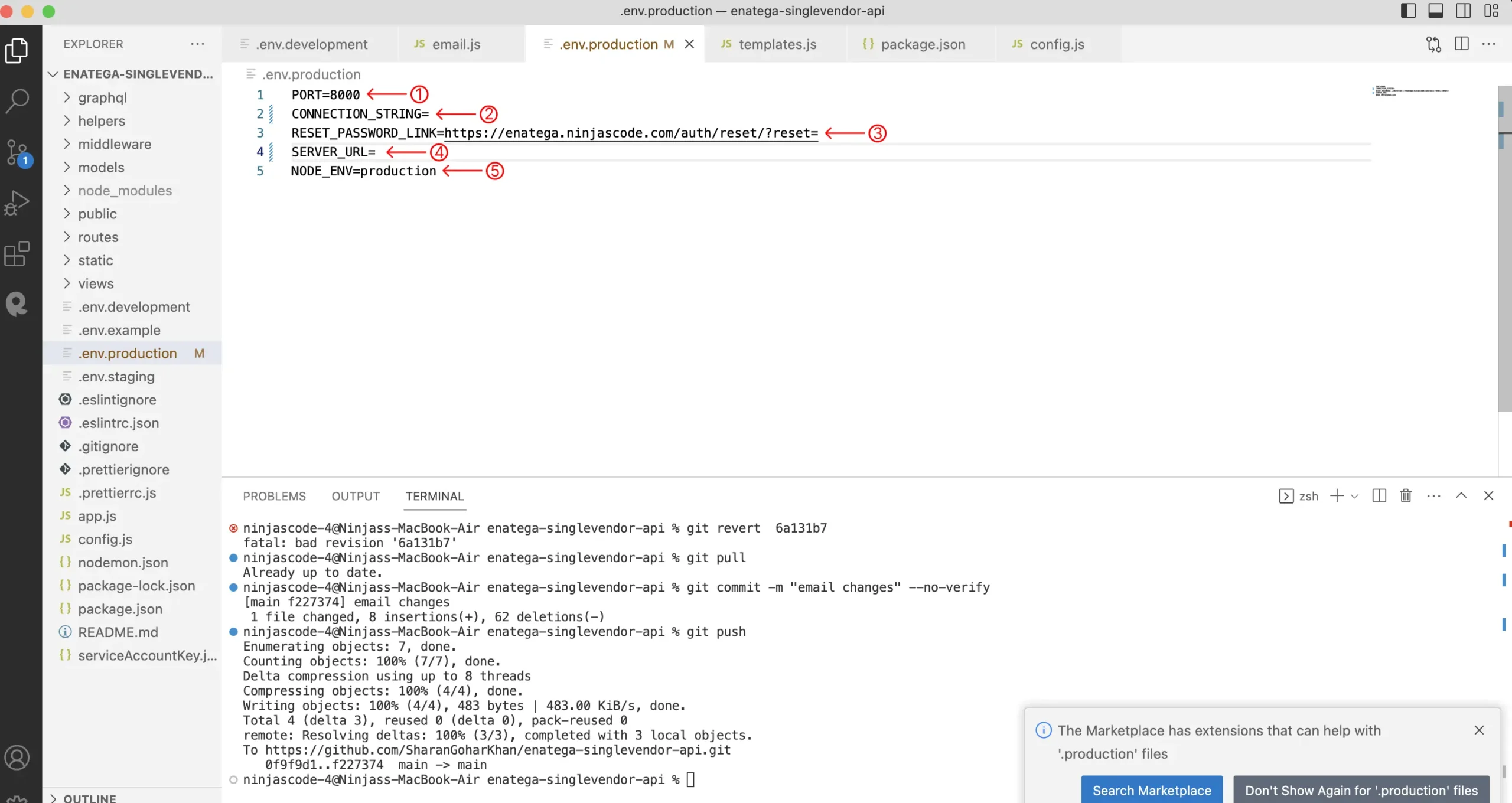
Task: Switch to the PROBLEMS panel tab
Action: (x=274, y=496)
